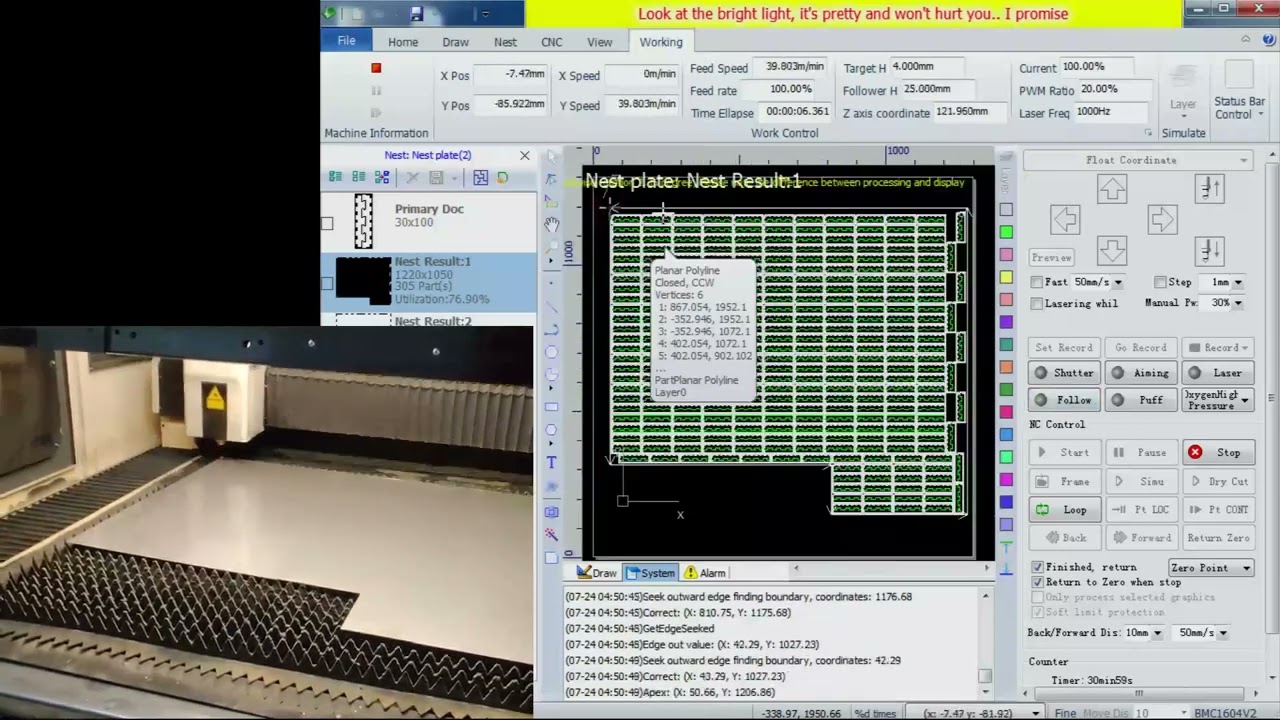Open the Status Bar Control dropdown
The width and height of the screenshot is (1280, 720).
(x=1239, y=108)
